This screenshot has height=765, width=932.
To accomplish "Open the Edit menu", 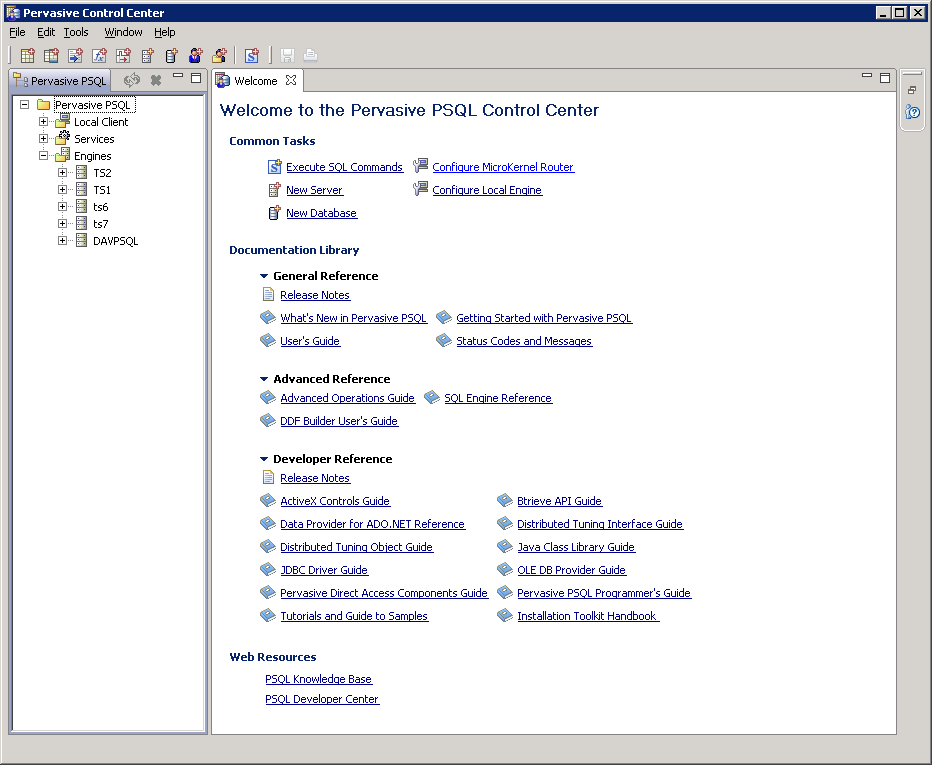I will tap(46, 32).
